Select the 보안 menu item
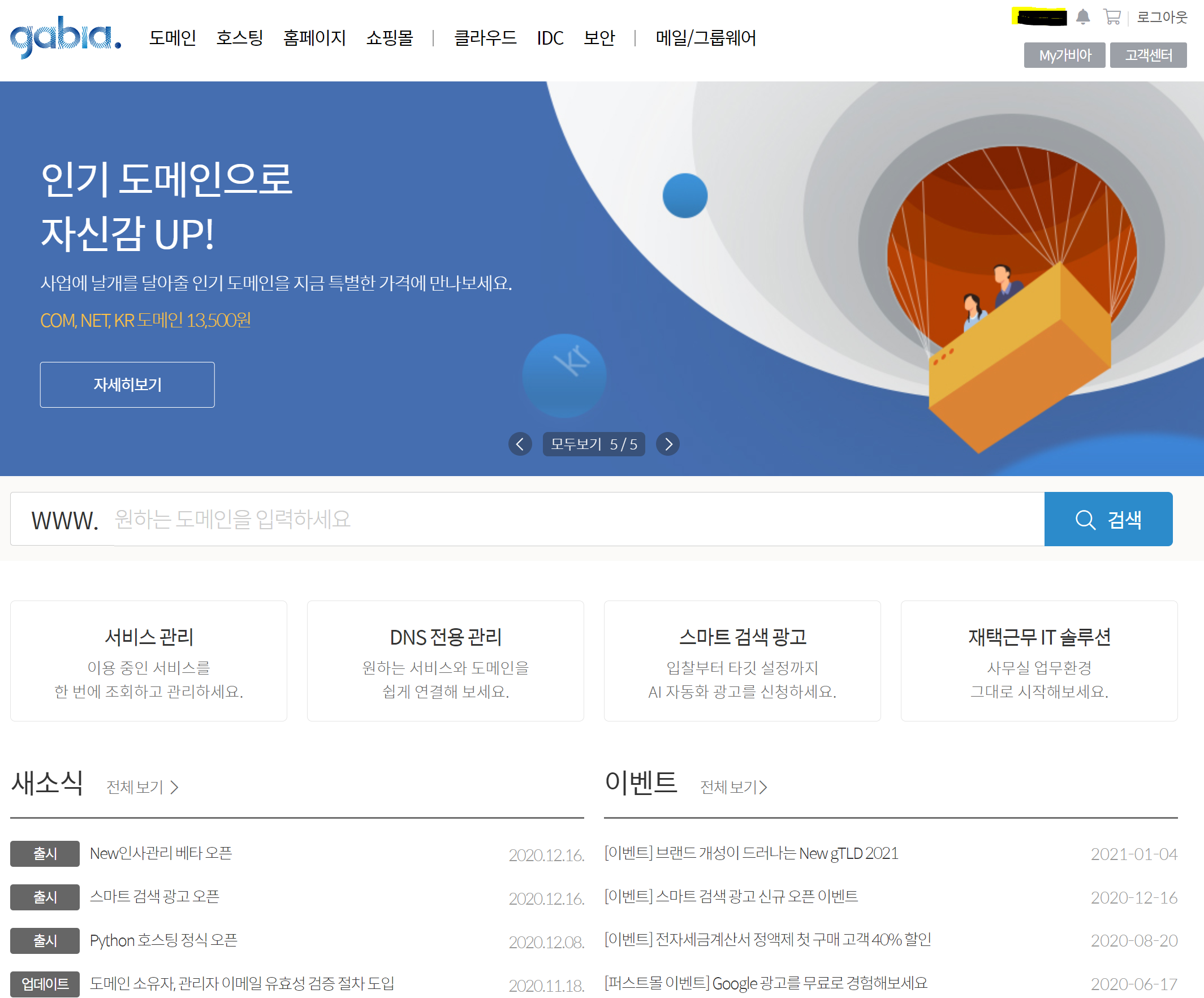This screenshot has width=1204, height=998. (598, 38)
